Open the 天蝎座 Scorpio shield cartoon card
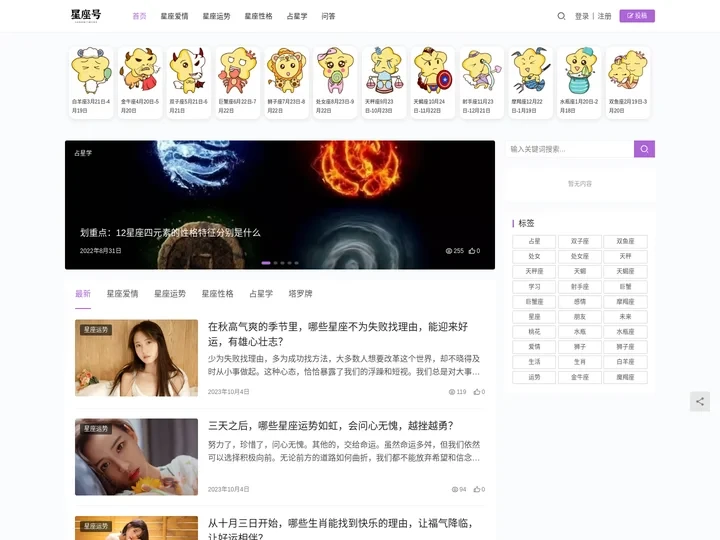 pyautogui.click(x=433, y=83)
